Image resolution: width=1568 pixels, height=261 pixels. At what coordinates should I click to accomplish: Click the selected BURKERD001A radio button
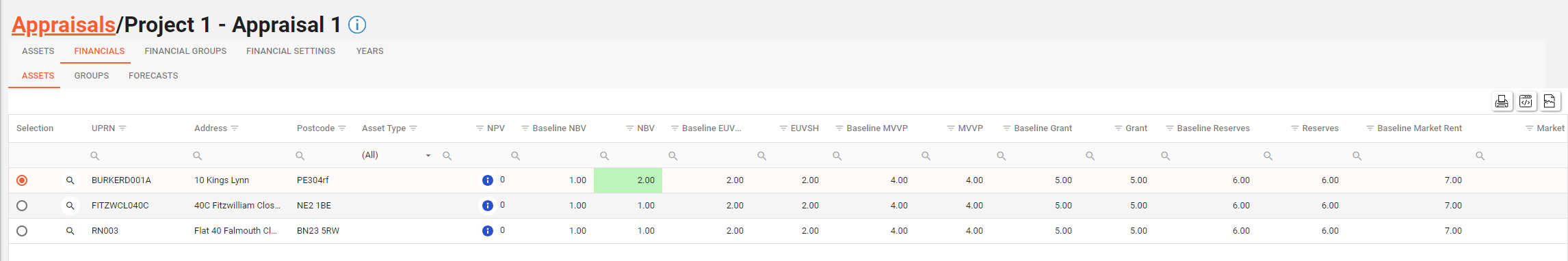(x=22, y=180)
